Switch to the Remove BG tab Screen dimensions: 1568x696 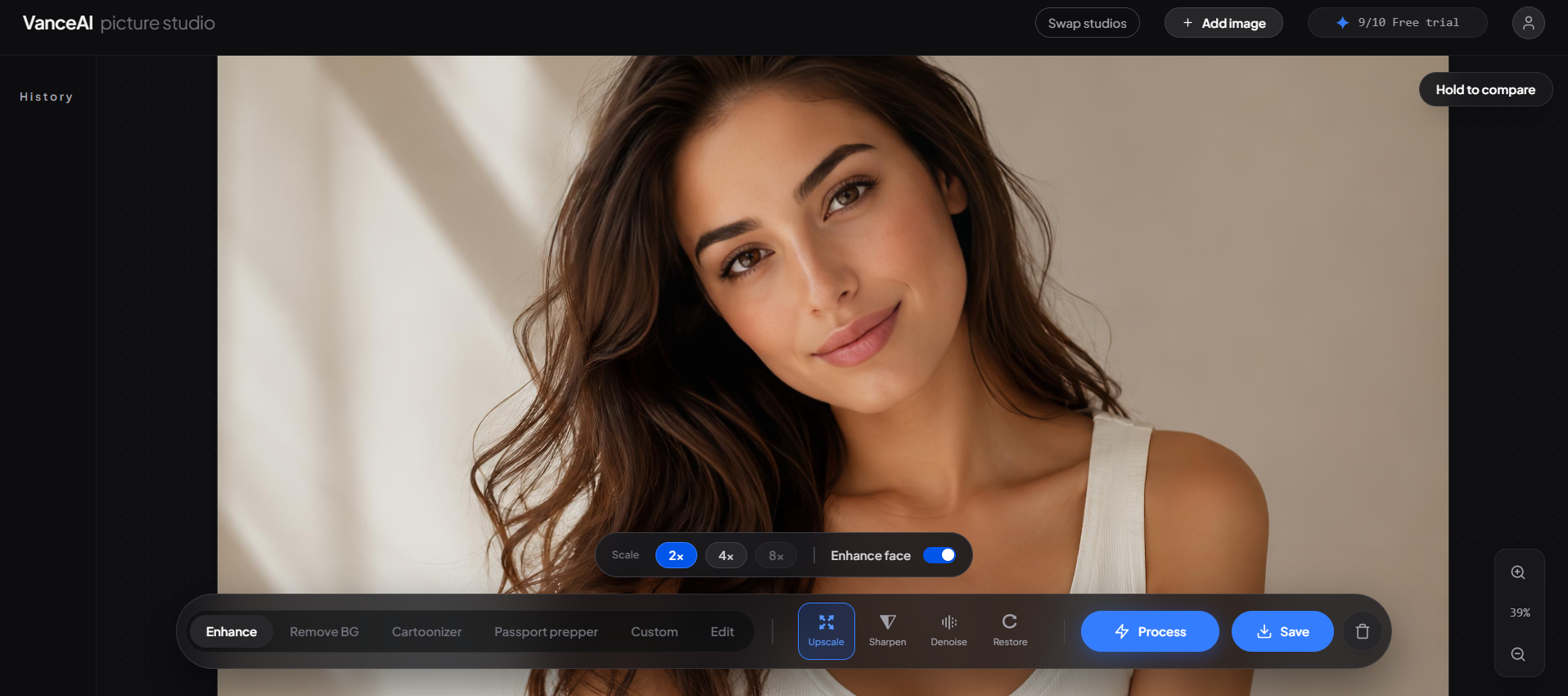pos(324,631)
